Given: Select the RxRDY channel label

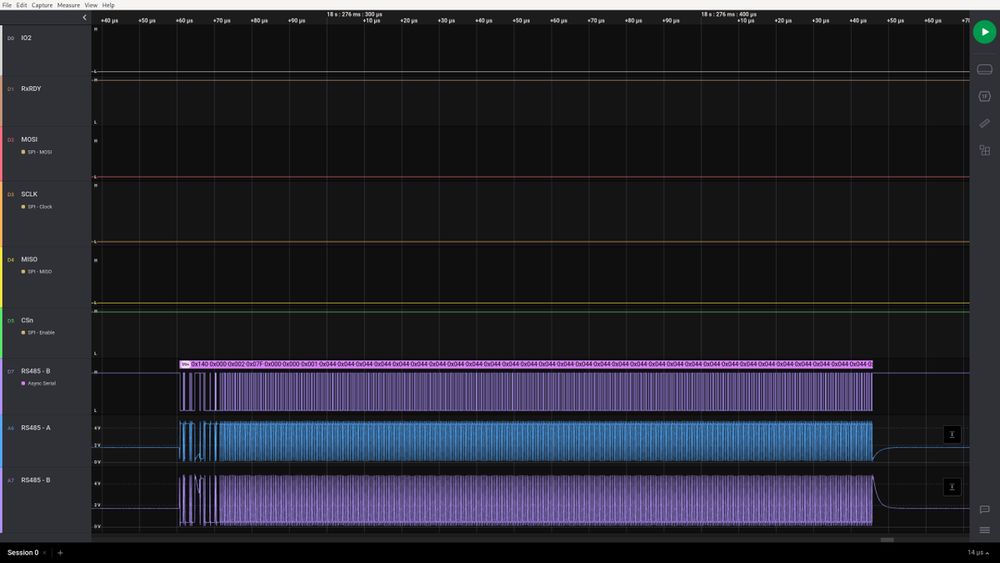Looking at the screenshot, I should 31,89.
